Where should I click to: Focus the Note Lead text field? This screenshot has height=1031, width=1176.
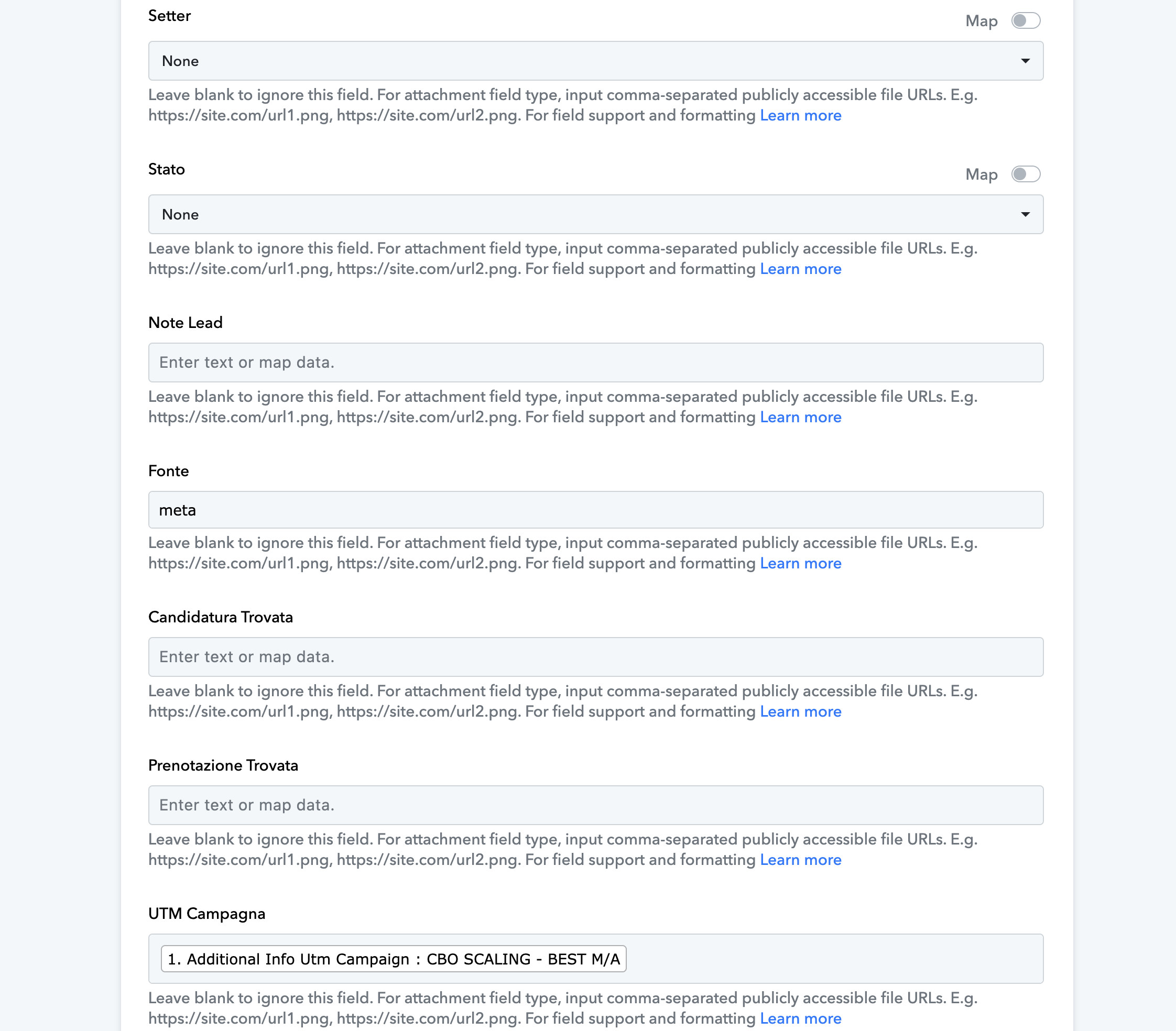point(595,363)
